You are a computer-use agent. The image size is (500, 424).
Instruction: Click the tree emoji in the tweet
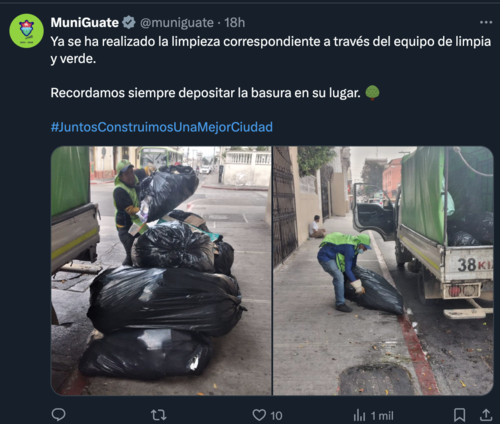click(x=372, y=93)
